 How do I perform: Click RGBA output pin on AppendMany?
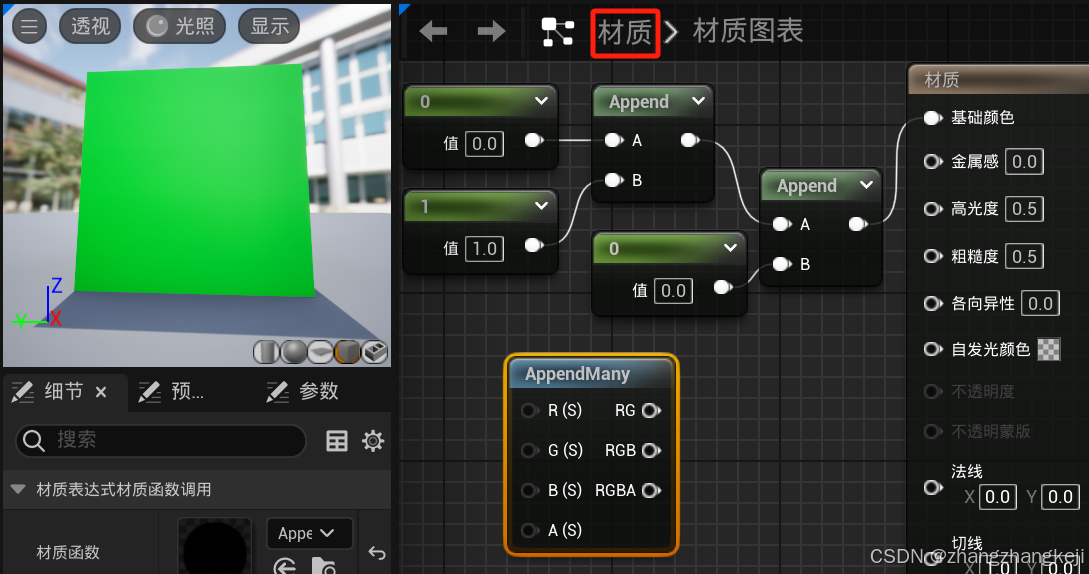click(x=651, y=491)
